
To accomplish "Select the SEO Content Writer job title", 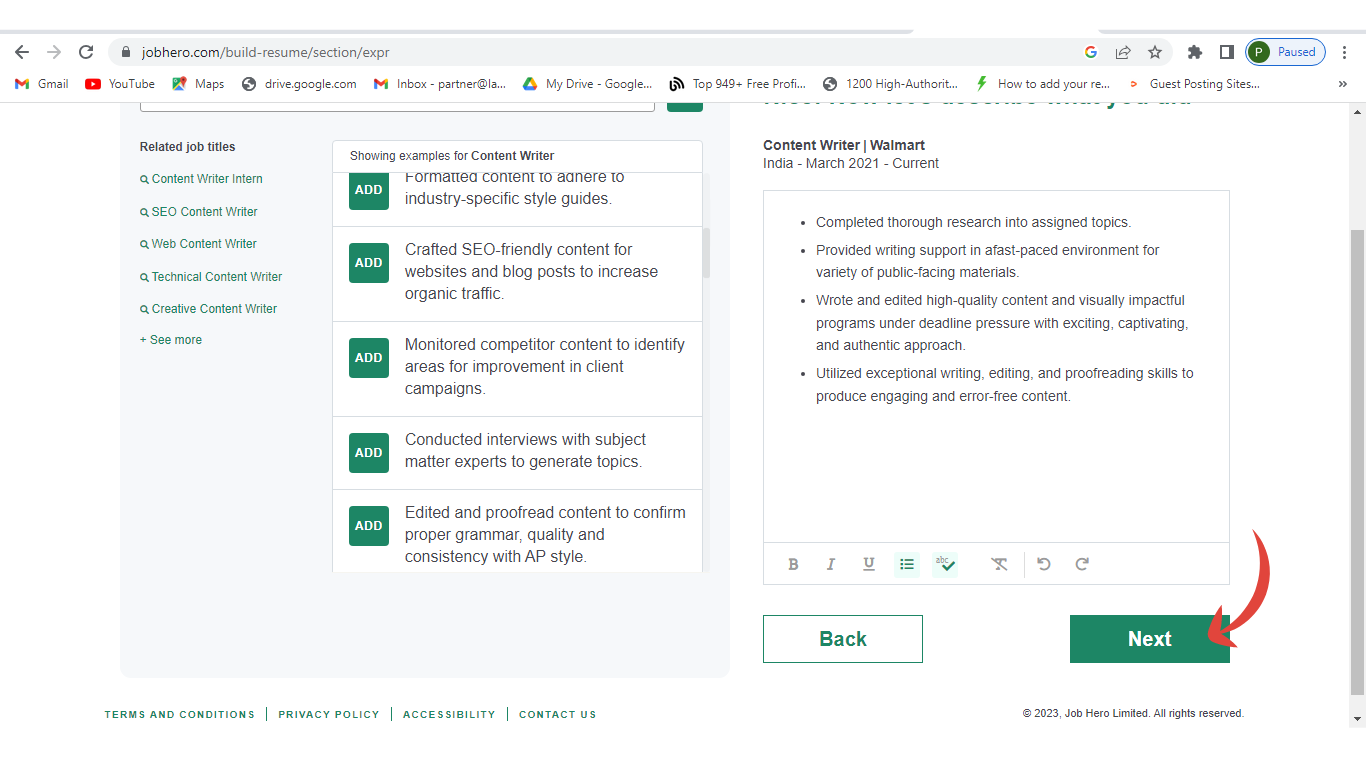I will [x=204, y=212].
